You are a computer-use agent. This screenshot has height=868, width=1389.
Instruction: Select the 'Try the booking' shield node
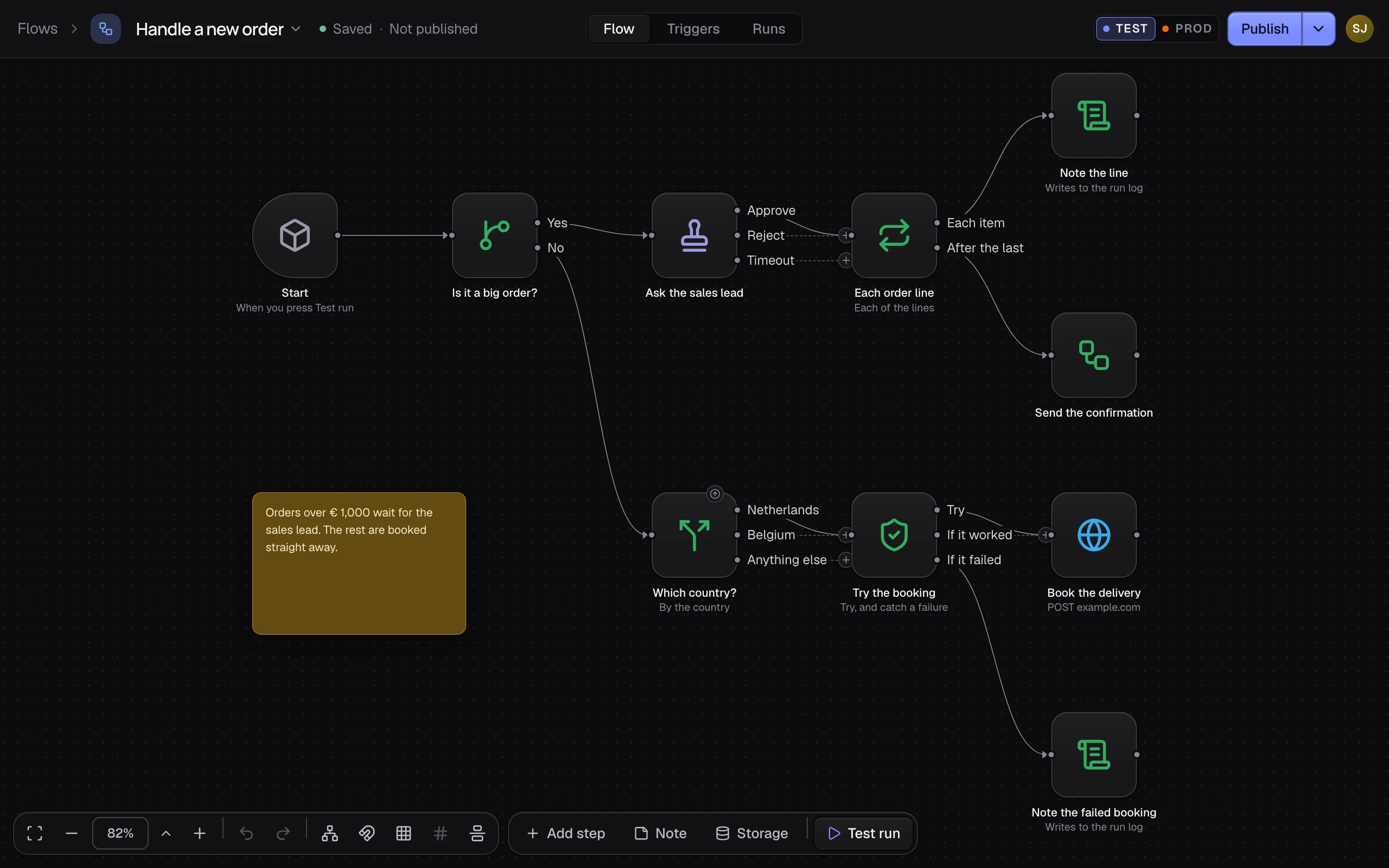click(894, 535)
